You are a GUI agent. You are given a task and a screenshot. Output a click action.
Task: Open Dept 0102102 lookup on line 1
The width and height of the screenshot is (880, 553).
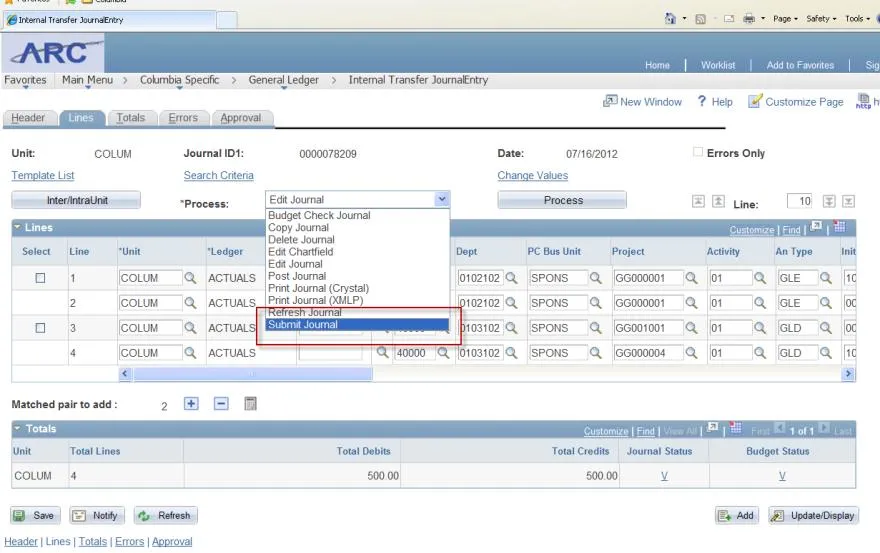(511, 278)
